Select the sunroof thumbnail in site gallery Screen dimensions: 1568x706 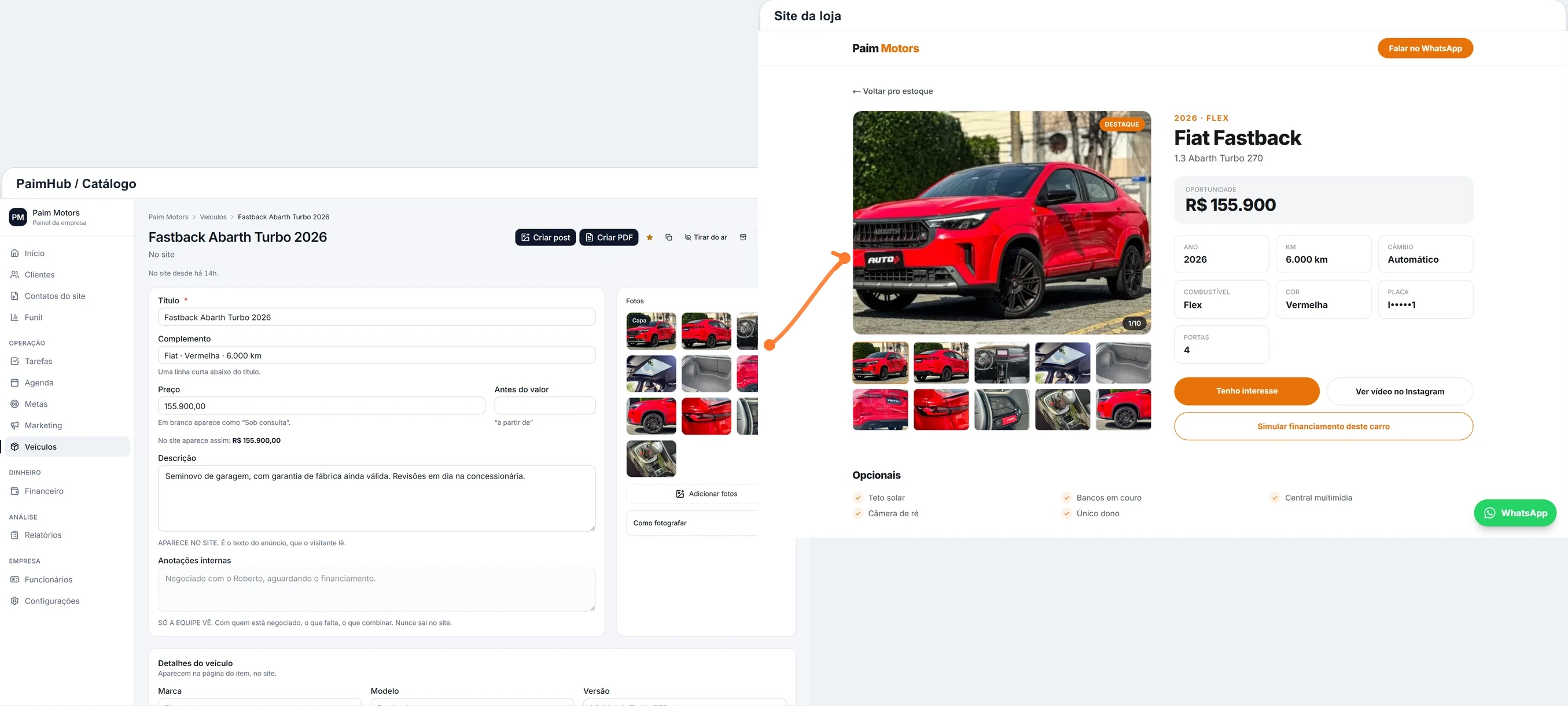tap(1063, 363)
